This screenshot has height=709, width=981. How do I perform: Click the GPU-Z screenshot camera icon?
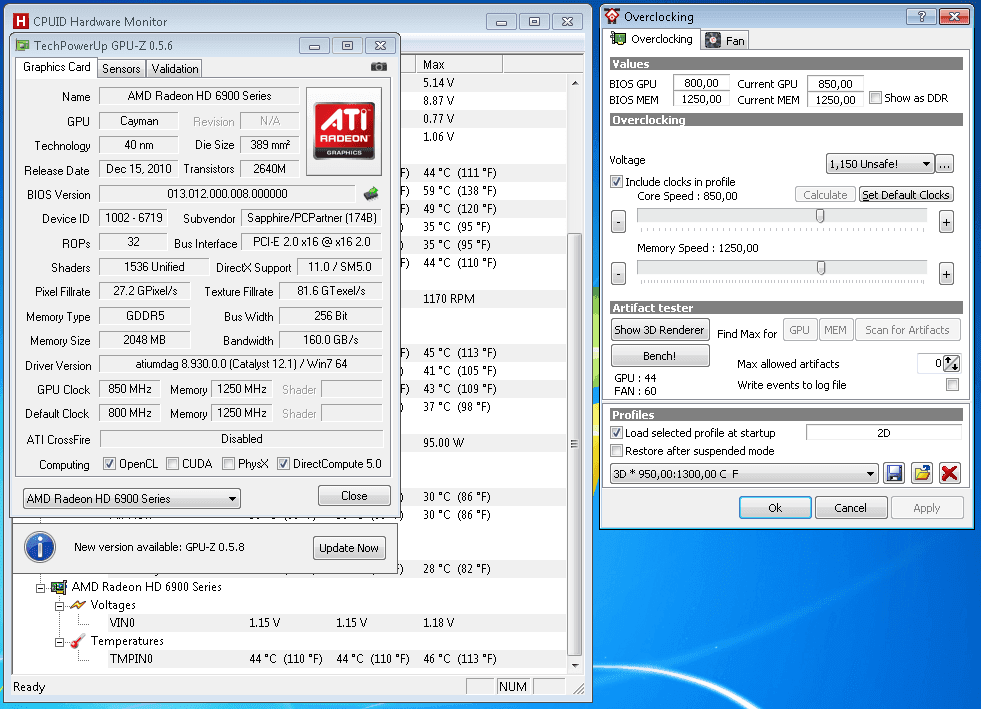point(379,66)
